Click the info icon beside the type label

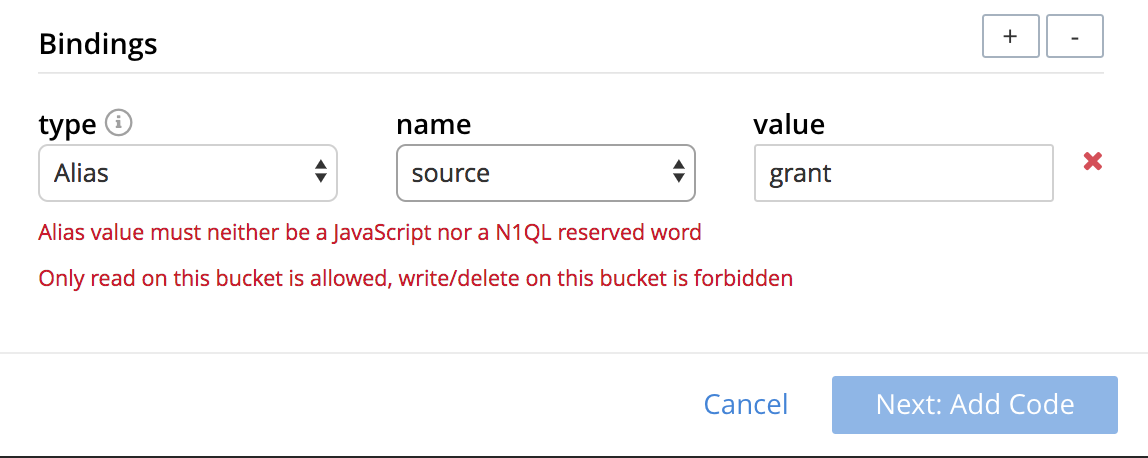tap(119, 123)
